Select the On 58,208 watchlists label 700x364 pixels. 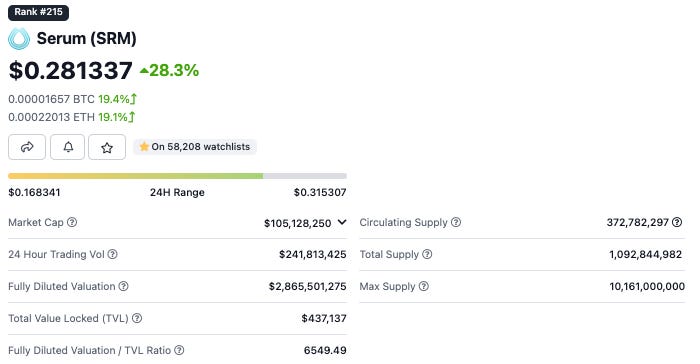point(195,146)
